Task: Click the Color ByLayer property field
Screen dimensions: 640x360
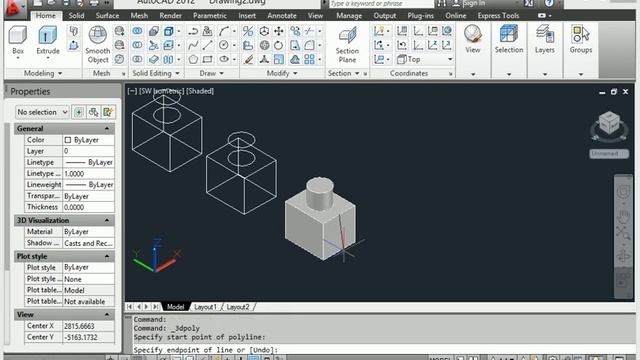Action: [89, 140]
